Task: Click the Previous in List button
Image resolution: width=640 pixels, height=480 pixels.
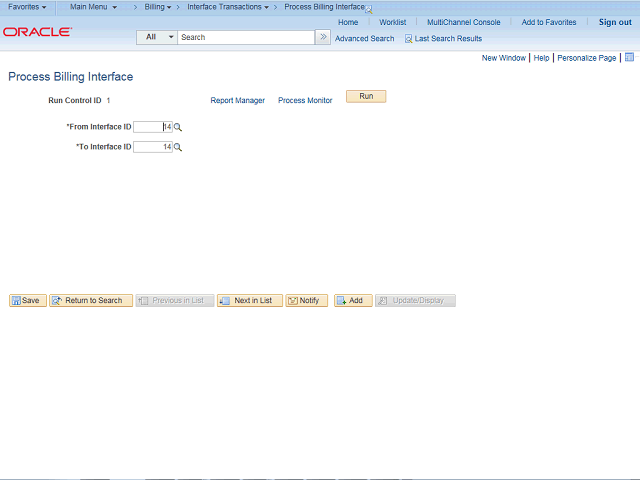Action: [175, 300]
